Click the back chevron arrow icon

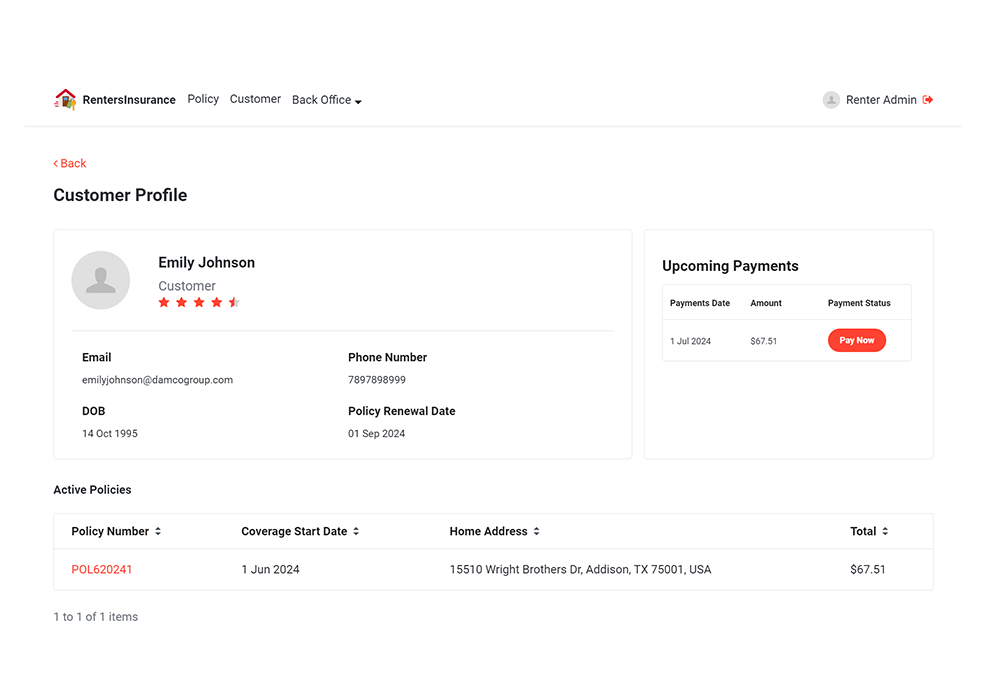pos(55,163)
